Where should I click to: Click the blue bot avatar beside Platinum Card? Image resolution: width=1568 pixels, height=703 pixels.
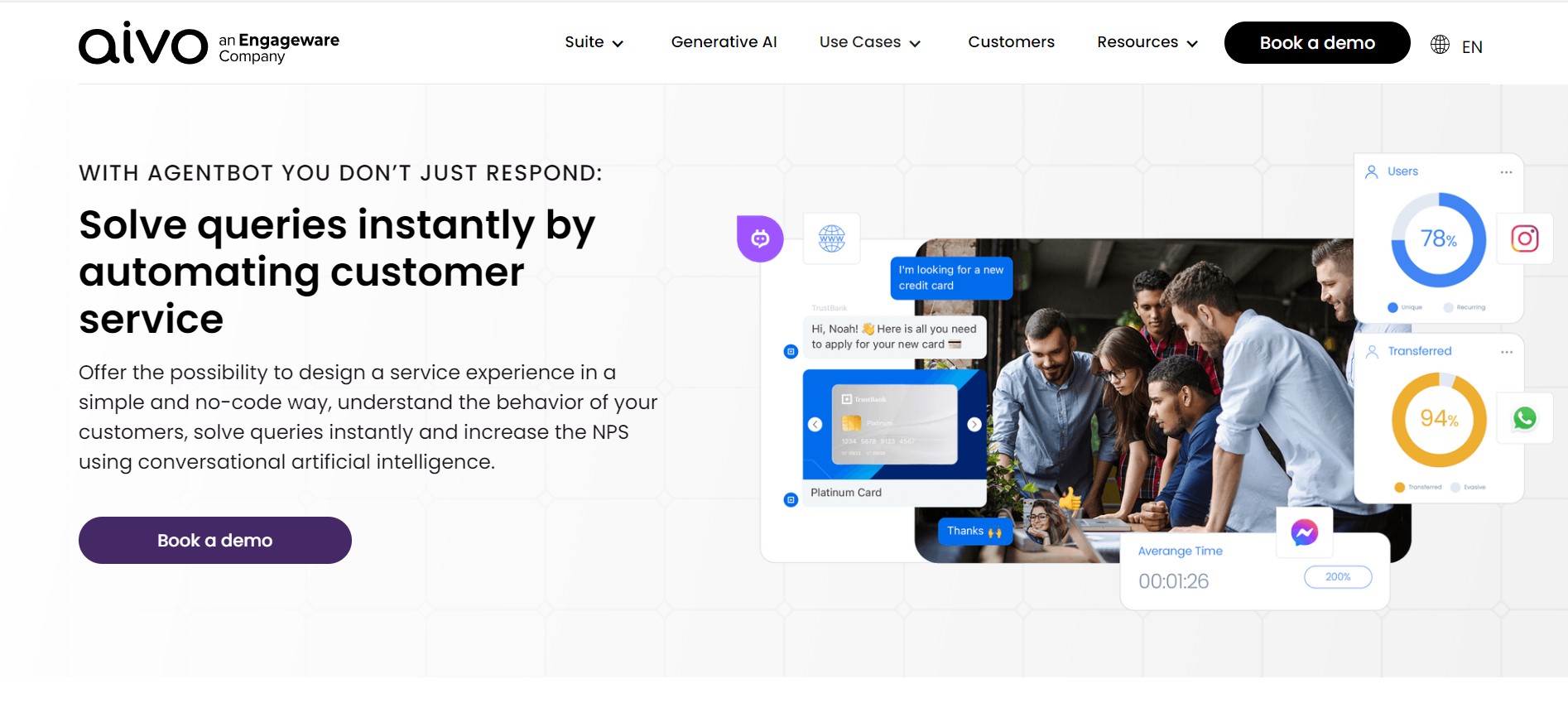pos(791,499)
